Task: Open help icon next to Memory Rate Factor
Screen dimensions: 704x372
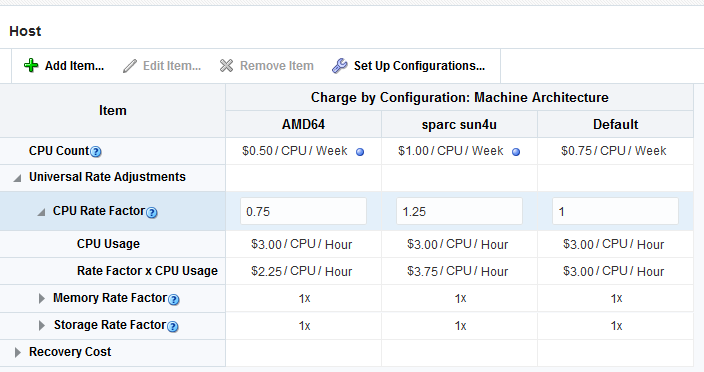Action: click(173, 299)
